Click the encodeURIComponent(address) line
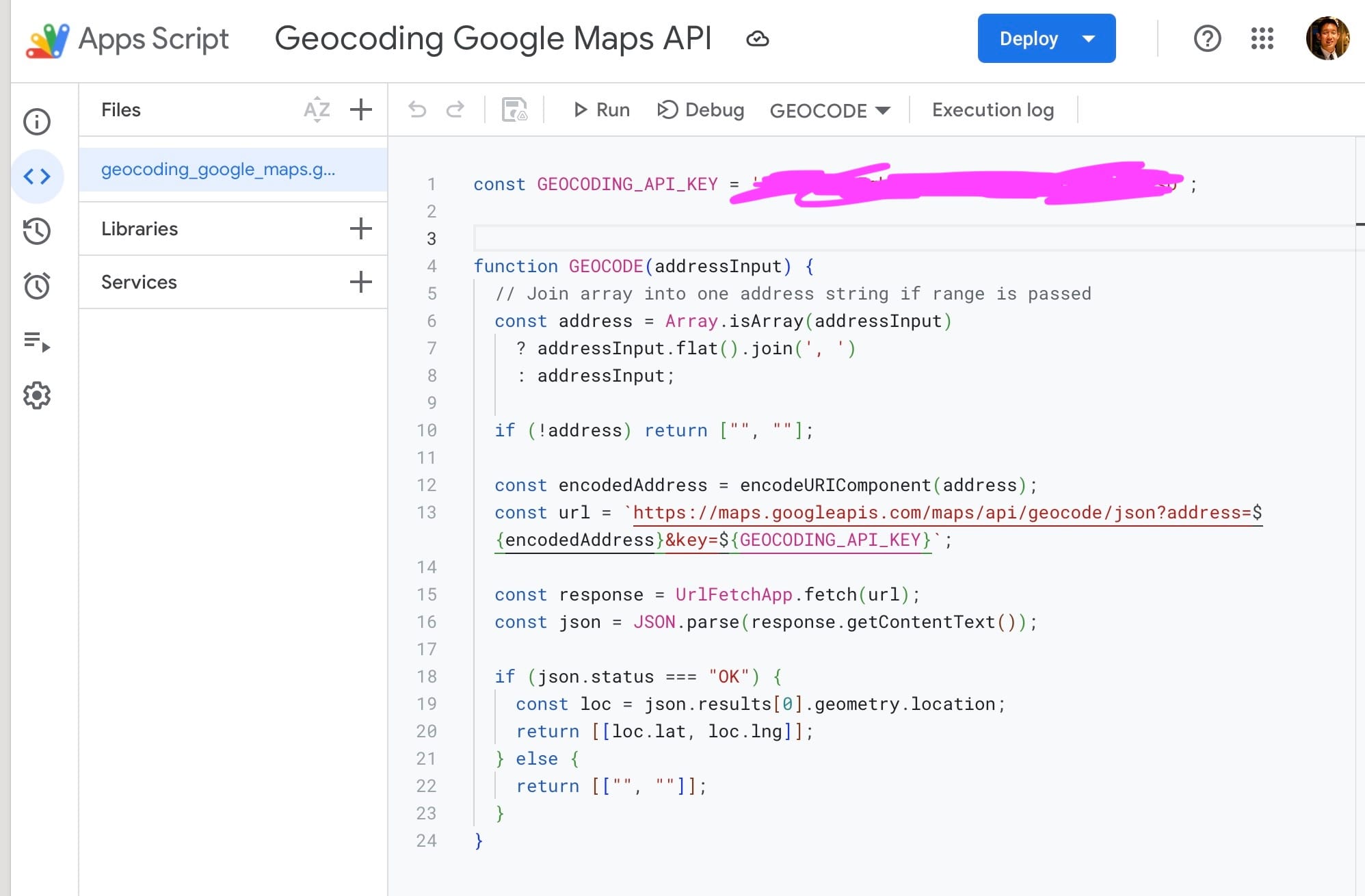Viewport: 1365px width, 896px height. click(766, 485)
